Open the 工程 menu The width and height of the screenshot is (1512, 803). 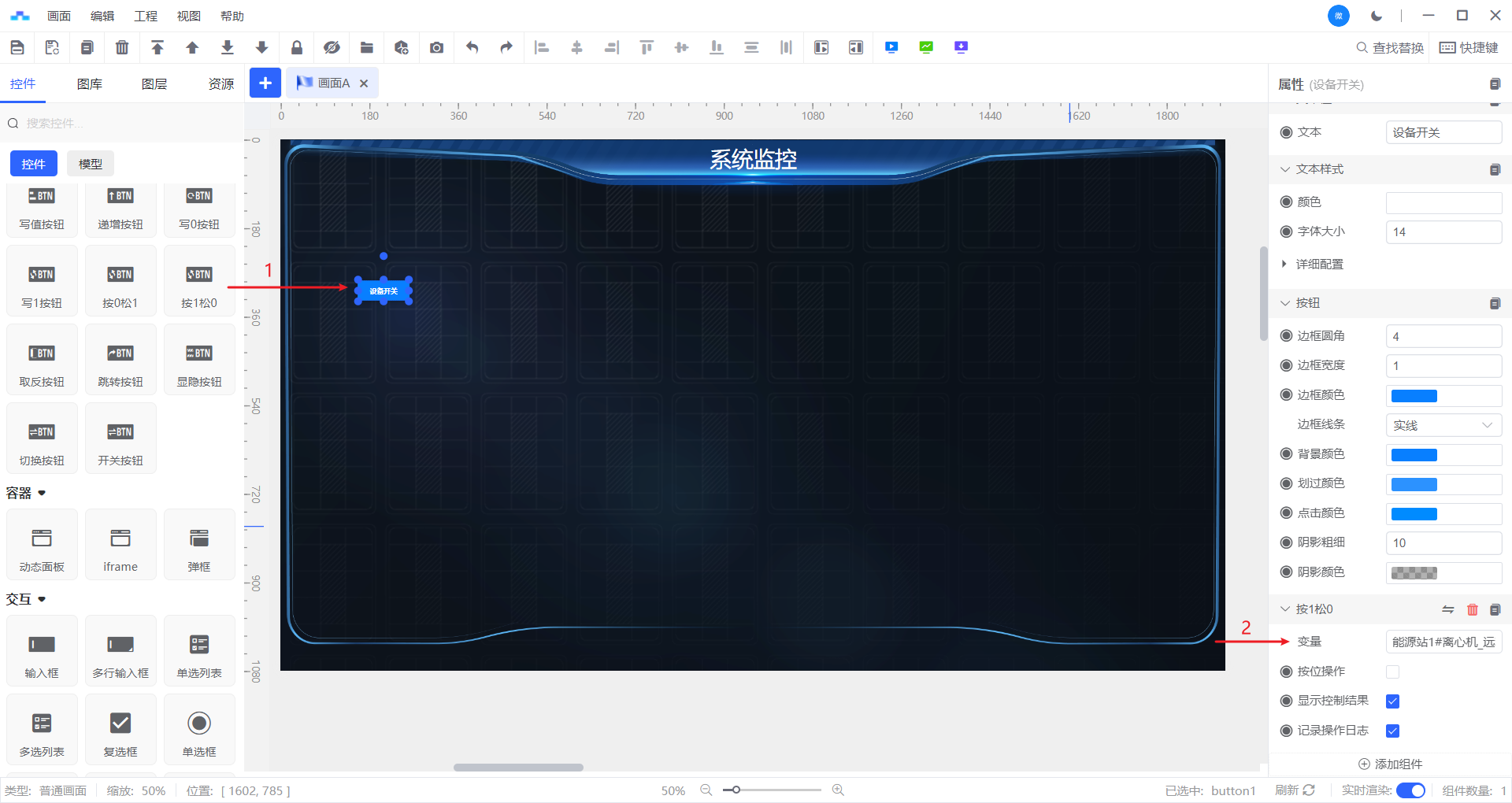[146, 16]
